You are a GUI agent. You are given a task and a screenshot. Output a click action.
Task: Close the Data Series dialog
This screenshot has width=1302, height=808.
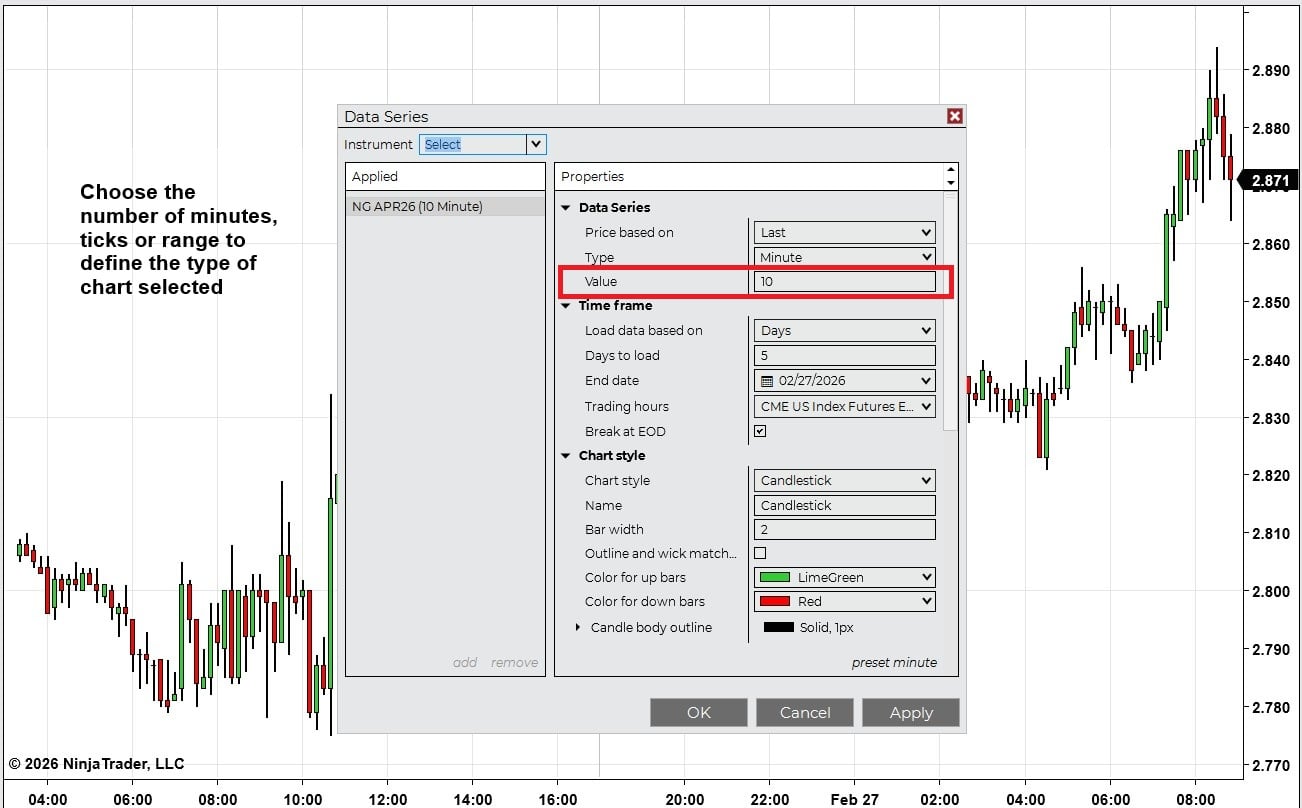click(x=955, y=116)
